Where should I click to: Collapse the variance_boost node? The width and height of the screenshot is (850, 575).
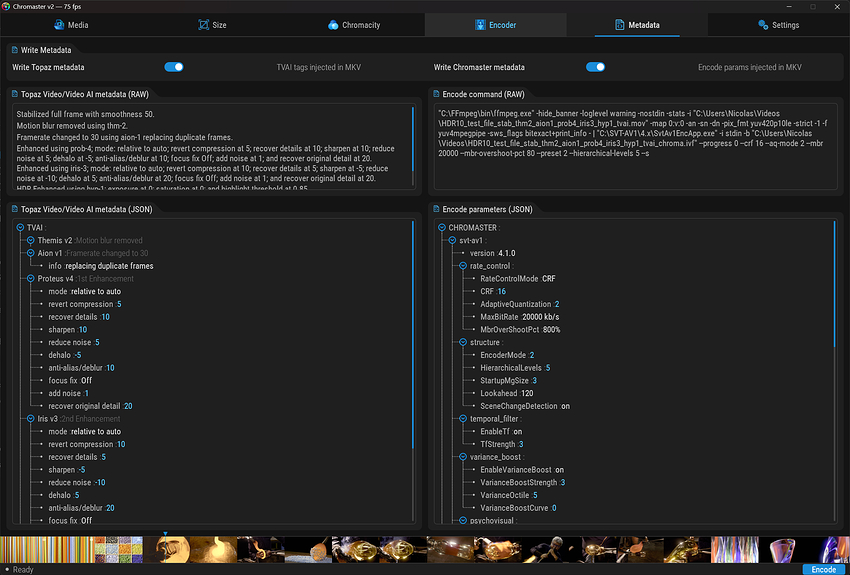pos(463,457)
